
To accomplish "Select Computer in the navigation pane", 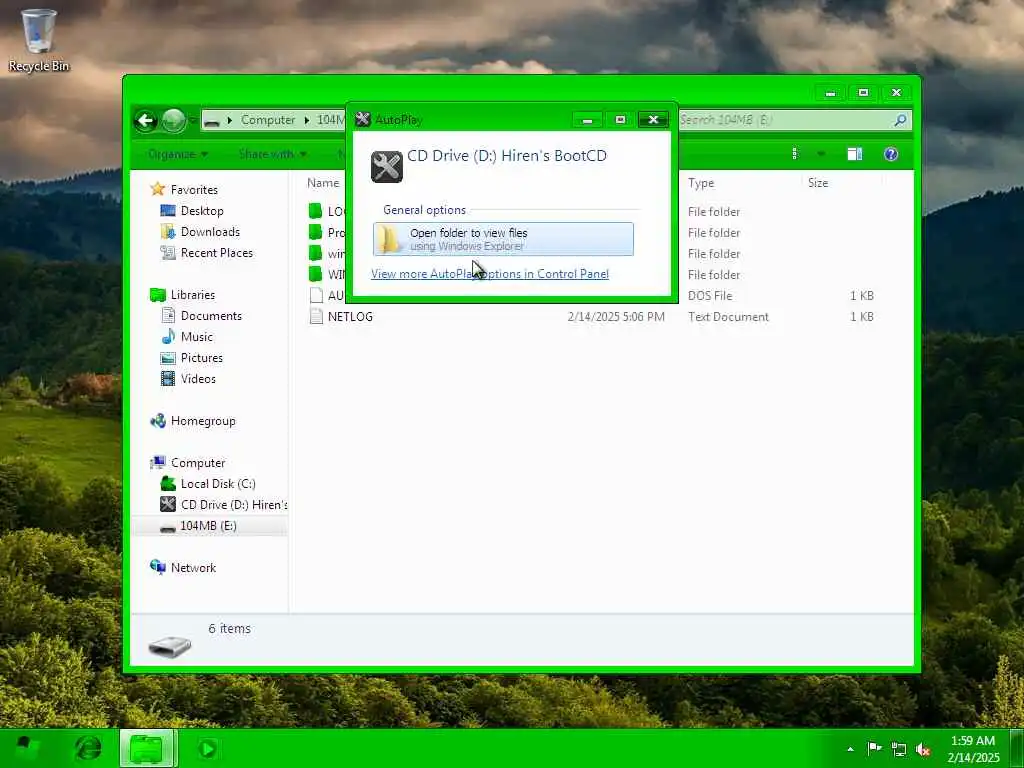I will [x=198, y=463].
